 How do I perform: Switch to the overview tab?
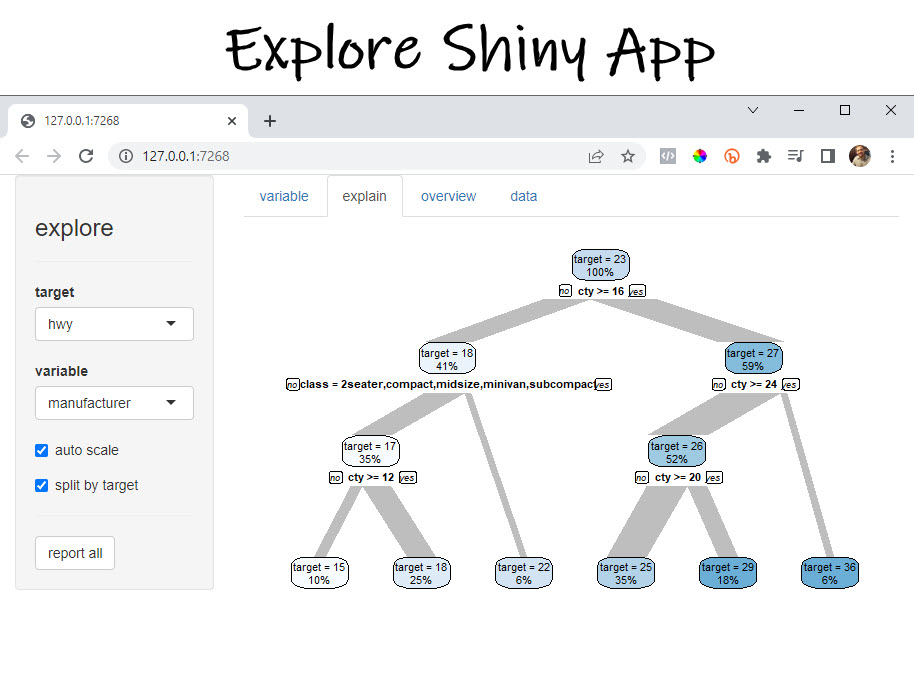coord(448,196)
